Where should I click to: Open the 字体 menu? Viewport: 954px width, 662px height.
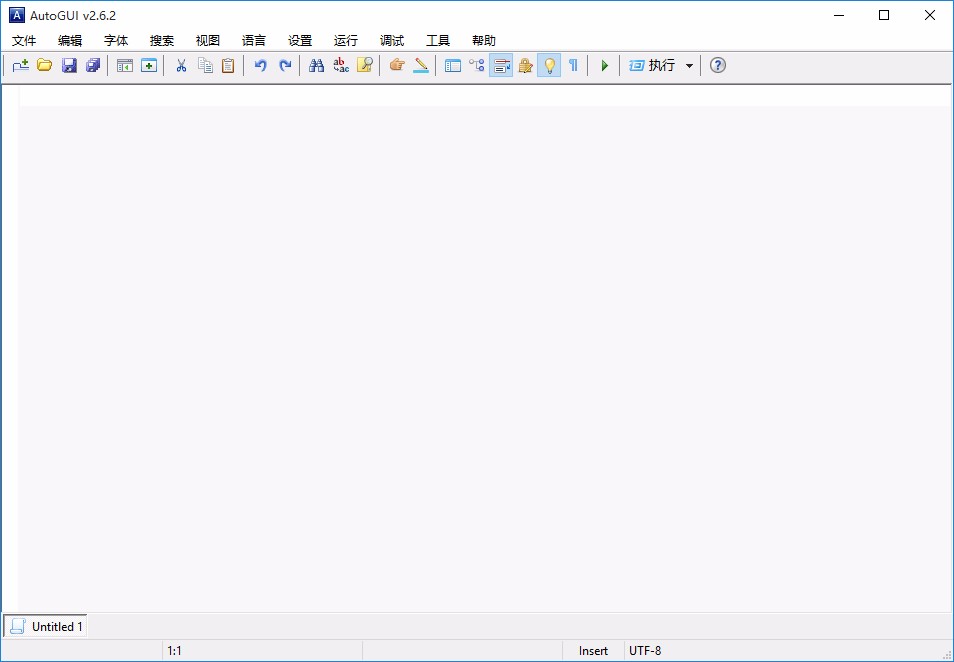[116, 41]
